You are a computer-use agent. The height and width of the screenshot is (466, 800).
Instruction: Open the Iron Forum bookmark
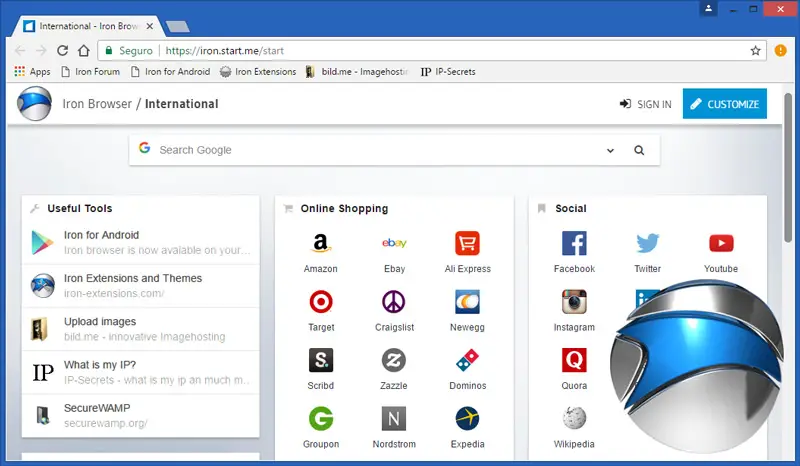90,72
